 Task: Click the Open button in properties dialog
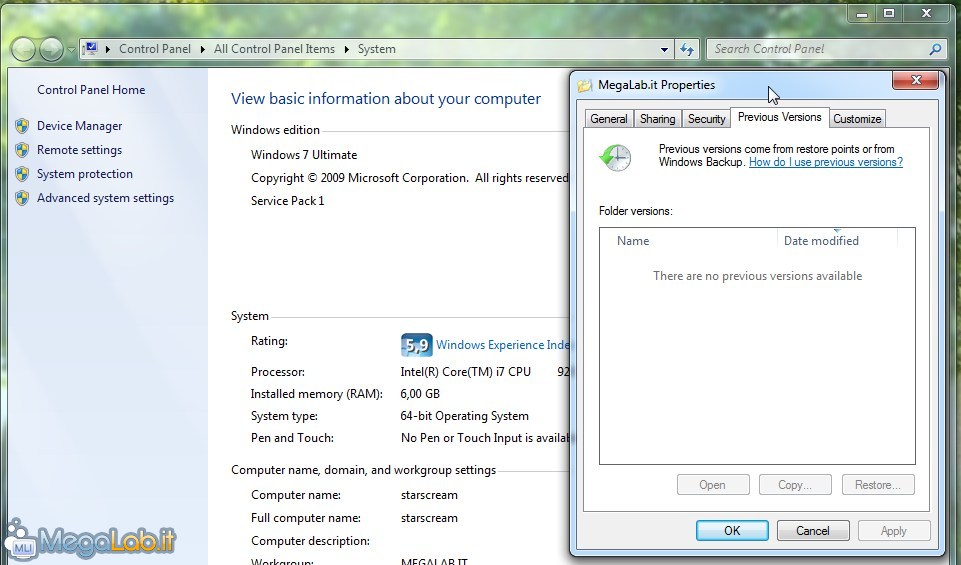click(x=713, y=485)
